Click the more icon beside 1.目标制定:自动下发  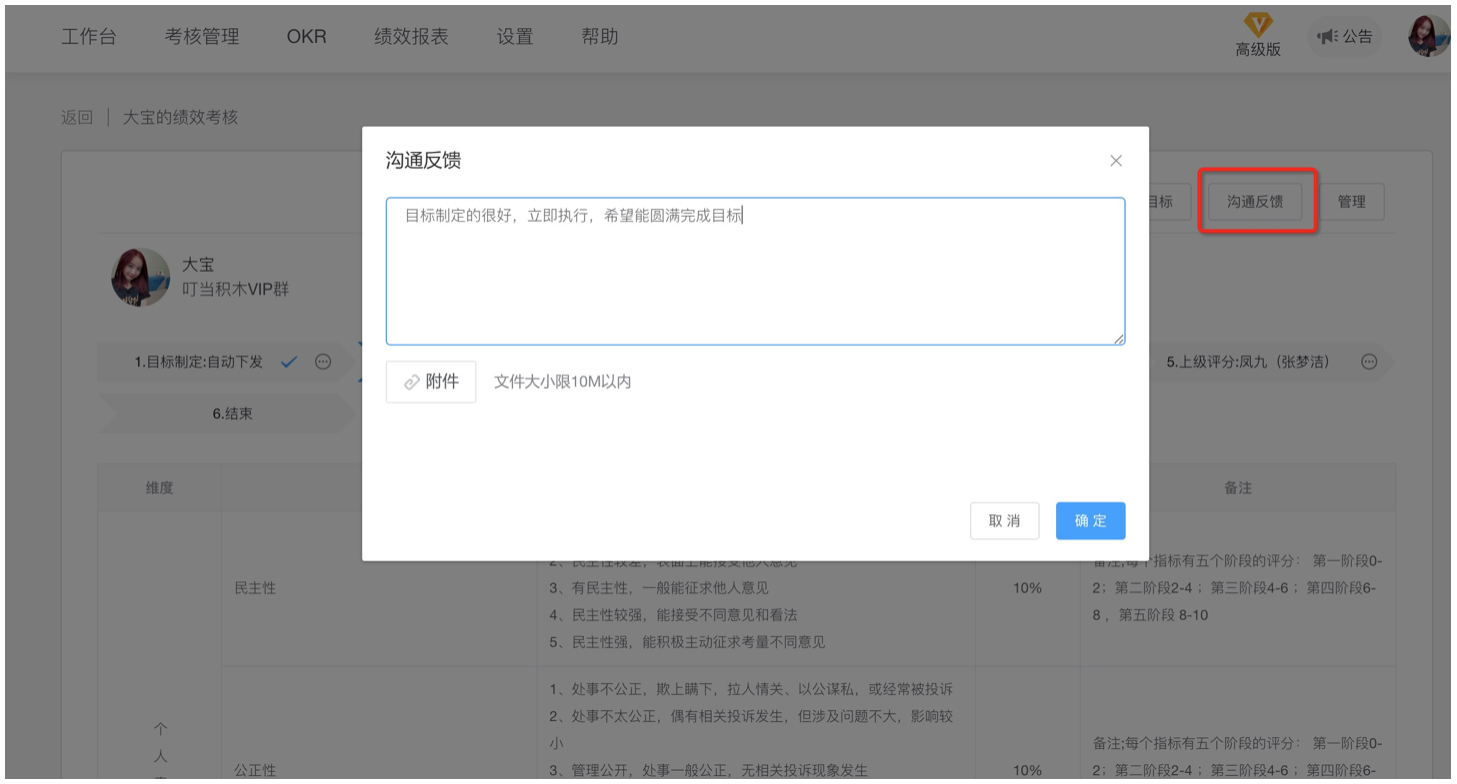click(x=323, y=362)
